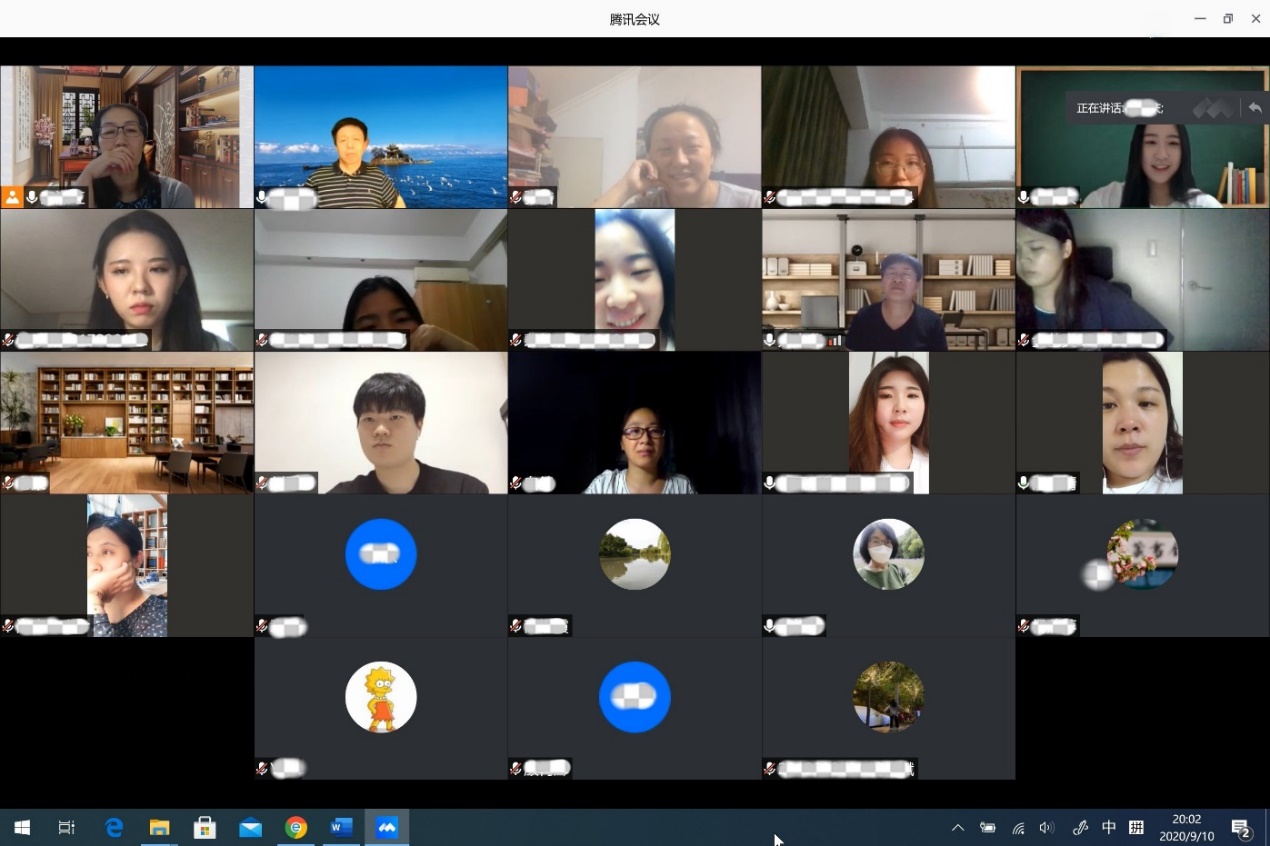Launch Google Chrome from the taskbar
The width and height of the screenshot is (1270, 846).
pyautogui.click(x=296, y=828)
